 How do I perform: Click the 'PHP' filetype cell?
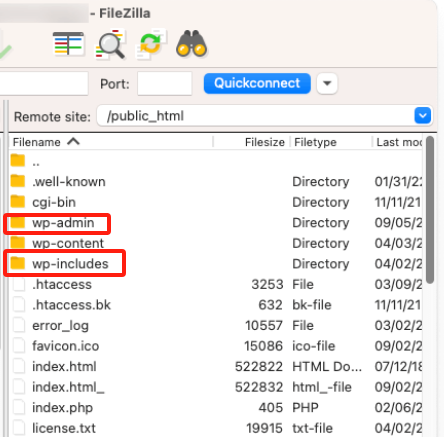point(305,408)
